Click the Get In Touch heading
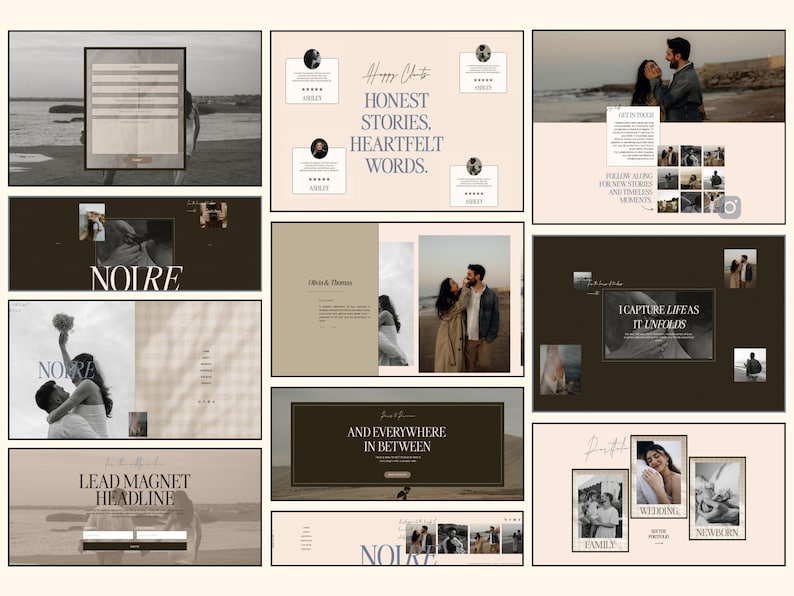 (636, 115)
